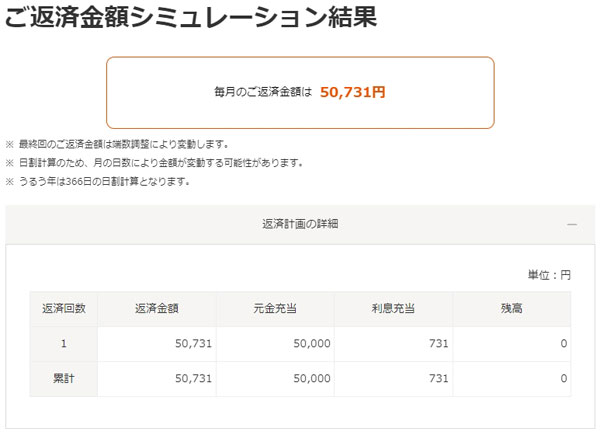
Task: Click the 利息充当 column header
Action: [393, 309]
